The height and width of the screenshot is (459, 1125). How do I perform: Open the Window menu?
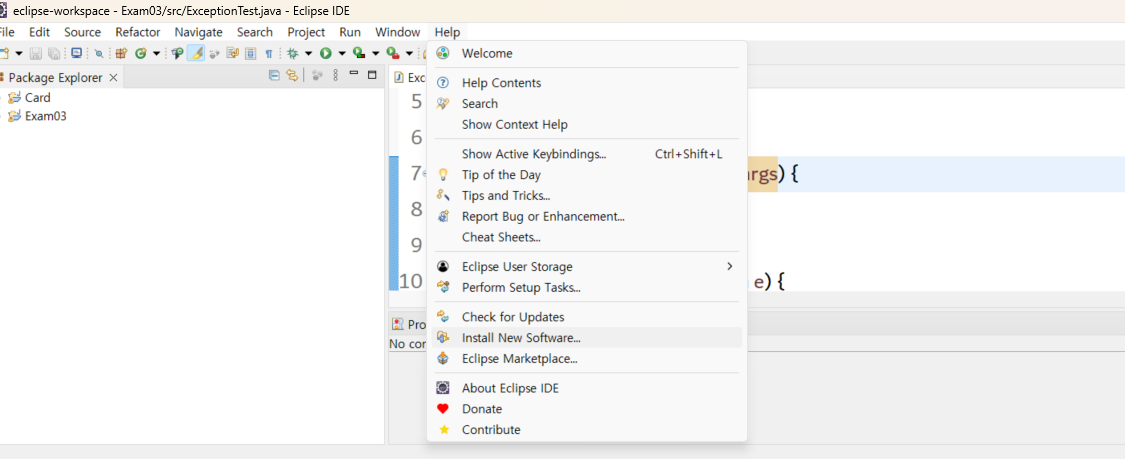397,32
